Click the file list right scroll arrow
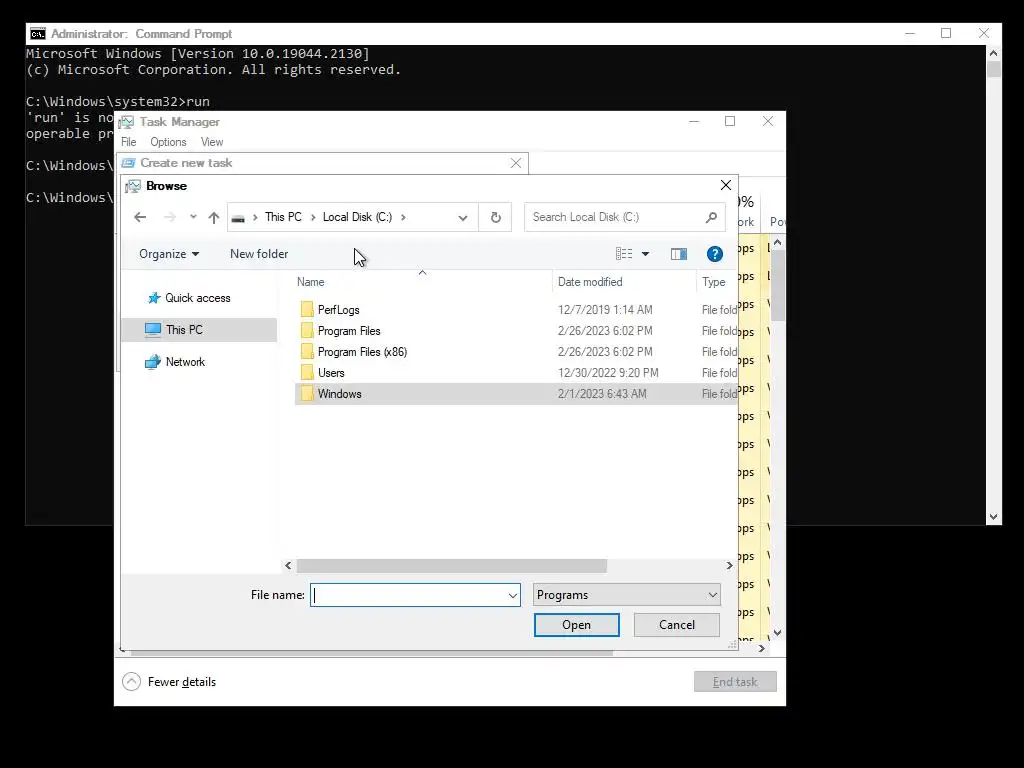This screenshot has height=768, width=1024. [729, 566]
